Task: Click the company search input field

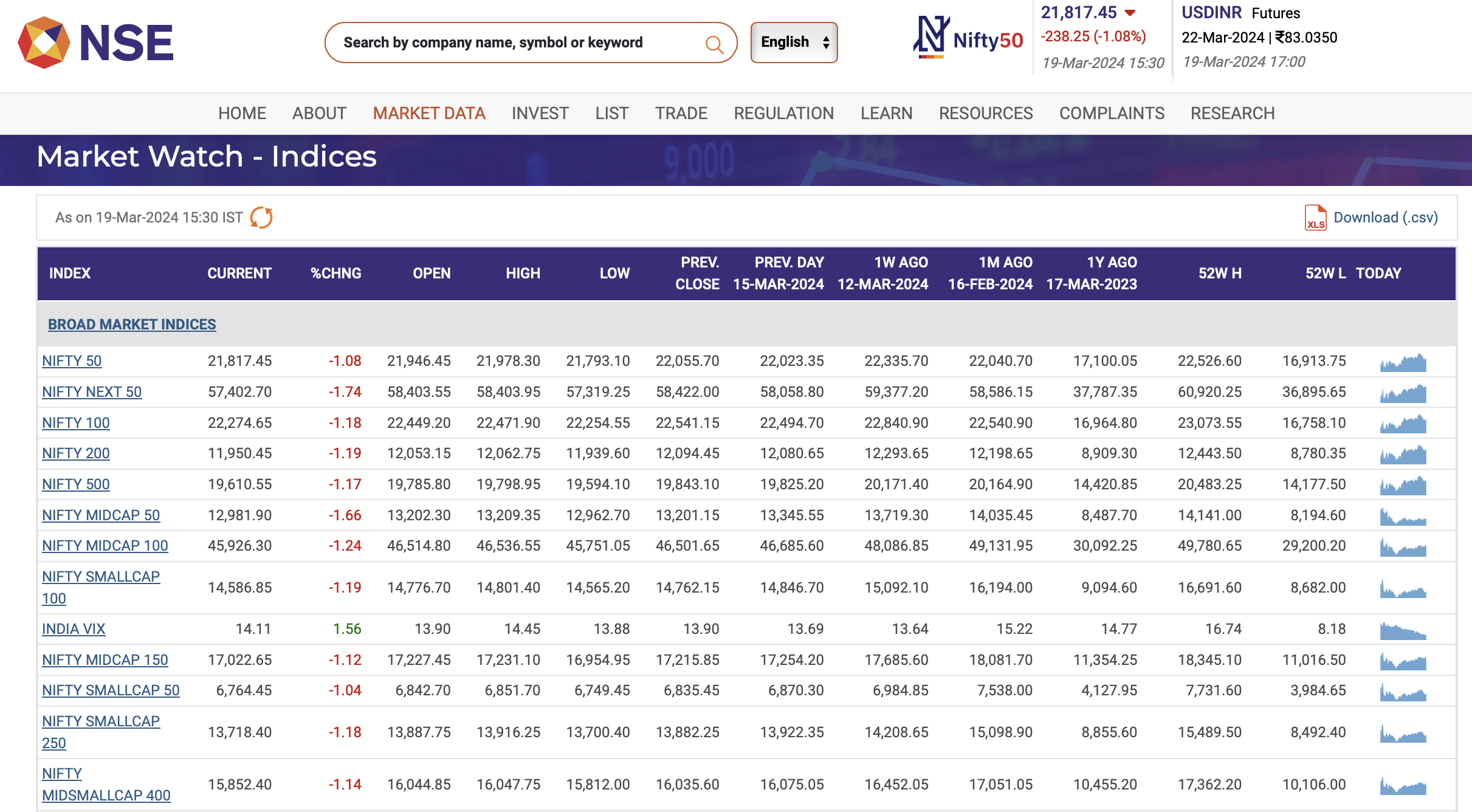Action: tap(531, 43)
